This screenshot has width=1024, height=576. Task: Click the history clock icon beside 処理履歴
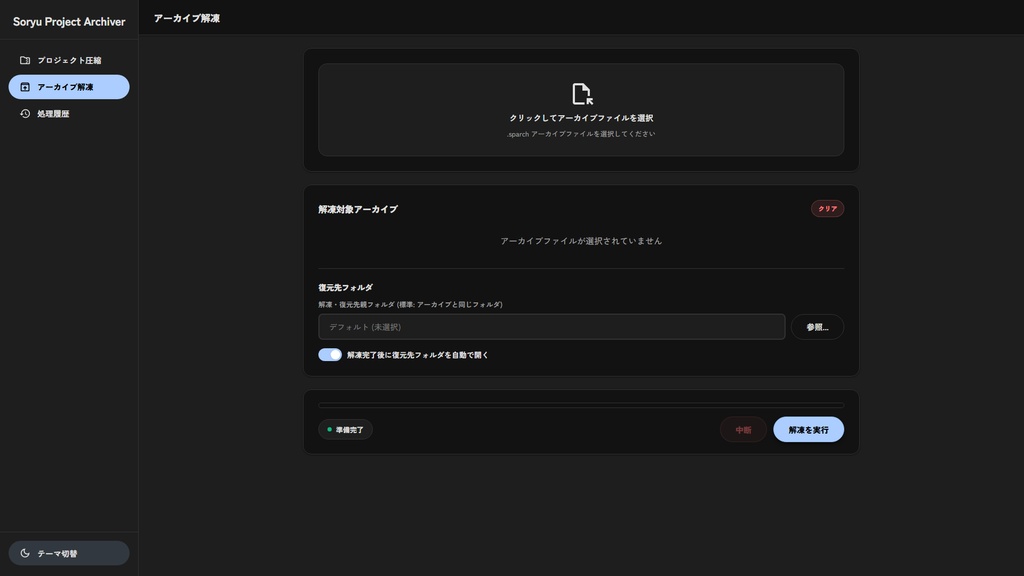tap(25, 114)
